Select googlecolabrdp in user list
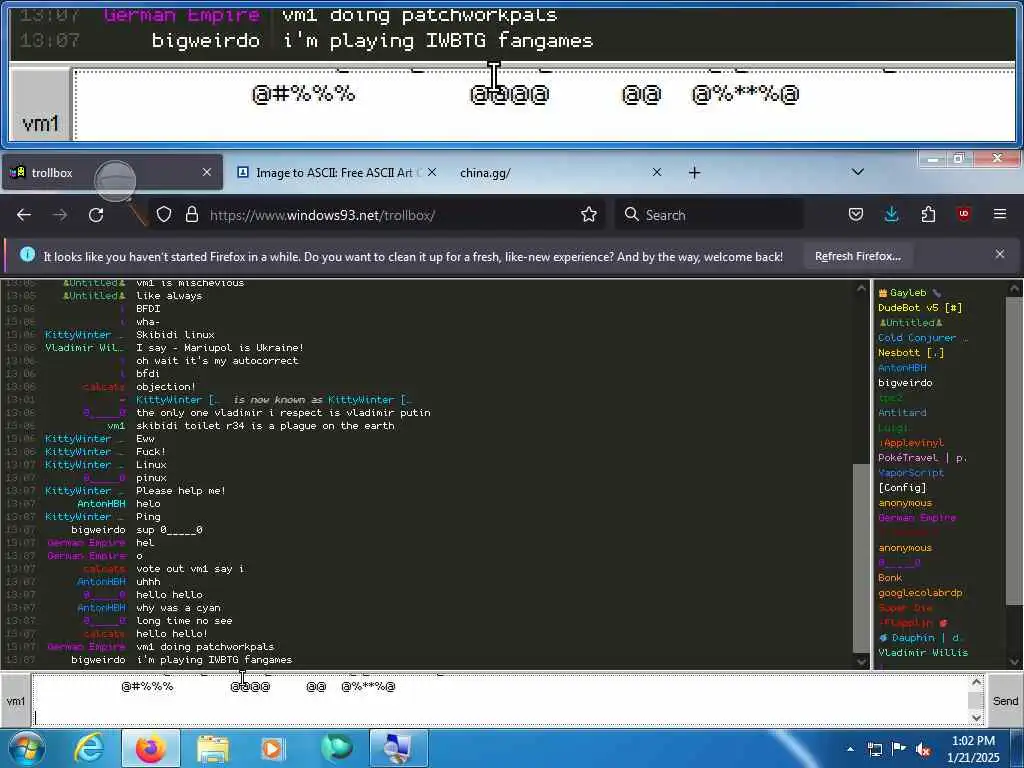Viewport: 1024px width, 768px height. pyautogui.click(x=920, y=593)
